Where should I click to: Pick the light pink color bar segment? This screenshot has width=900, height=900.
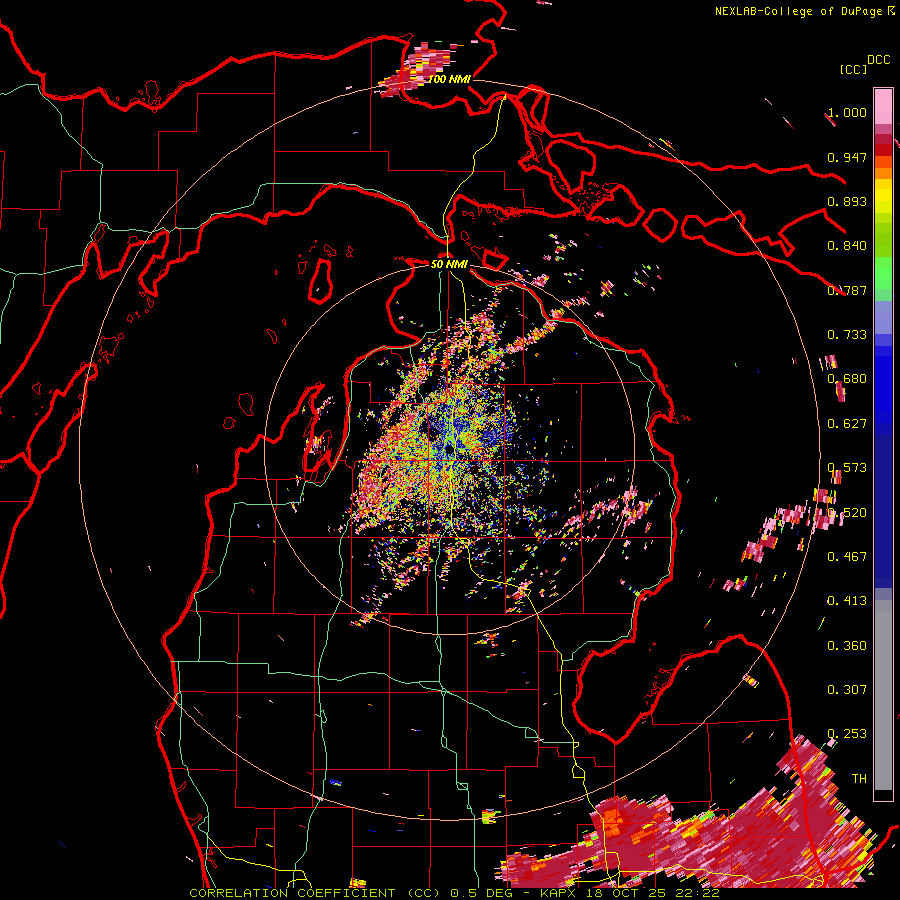point(883,107)
